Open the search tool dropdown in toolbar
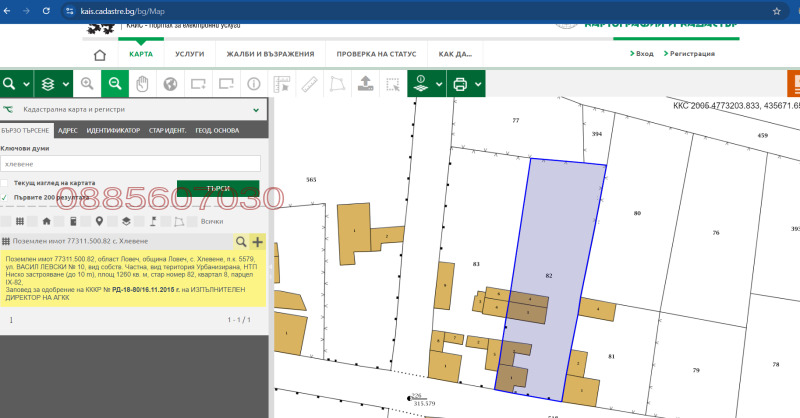This screenshot has height=418, width=800. pos(25,84)
